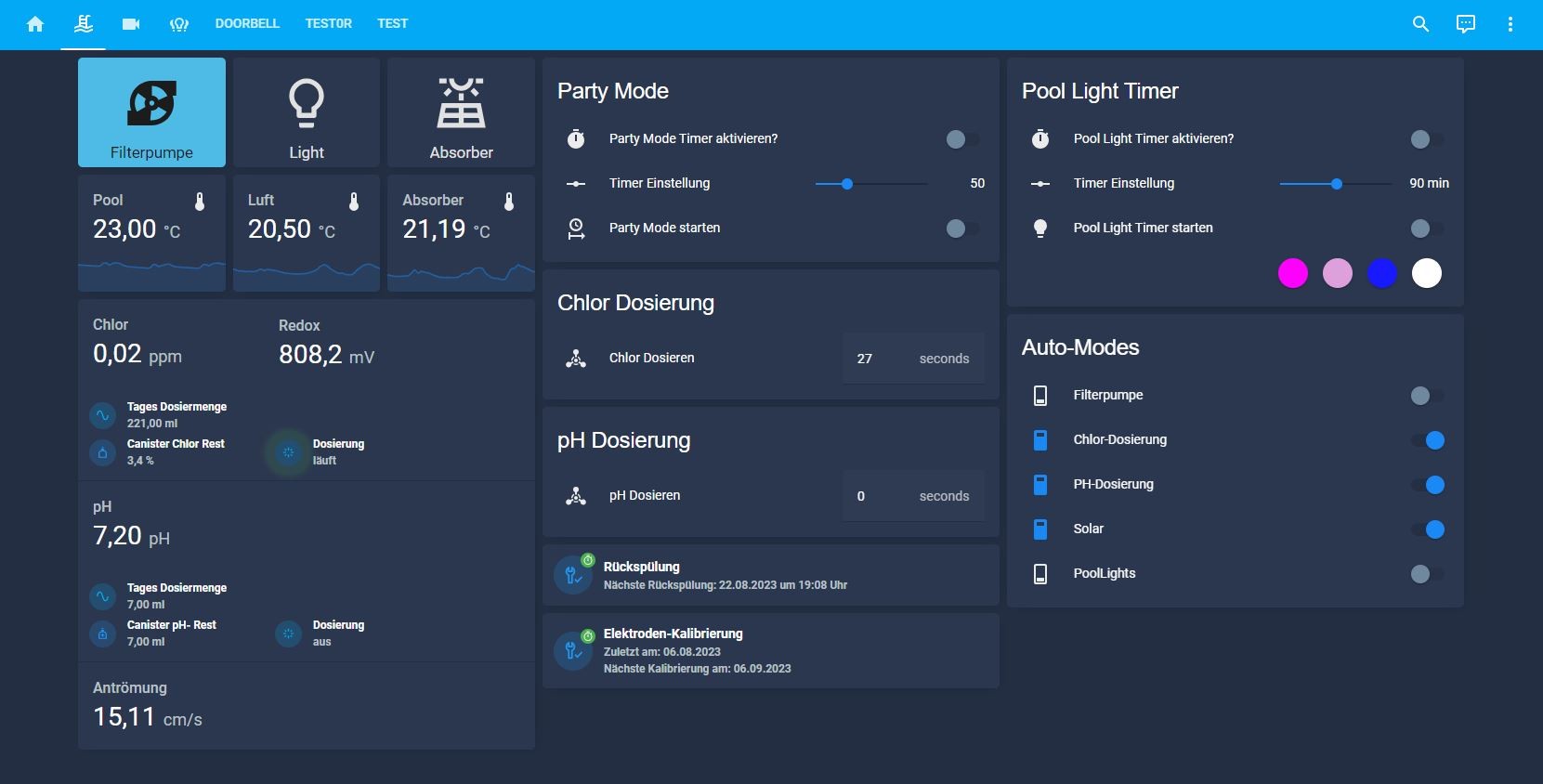The height and width of the screenshot is (784, 1543).
Task: Open the camera view tab
Action: [131, 24]
